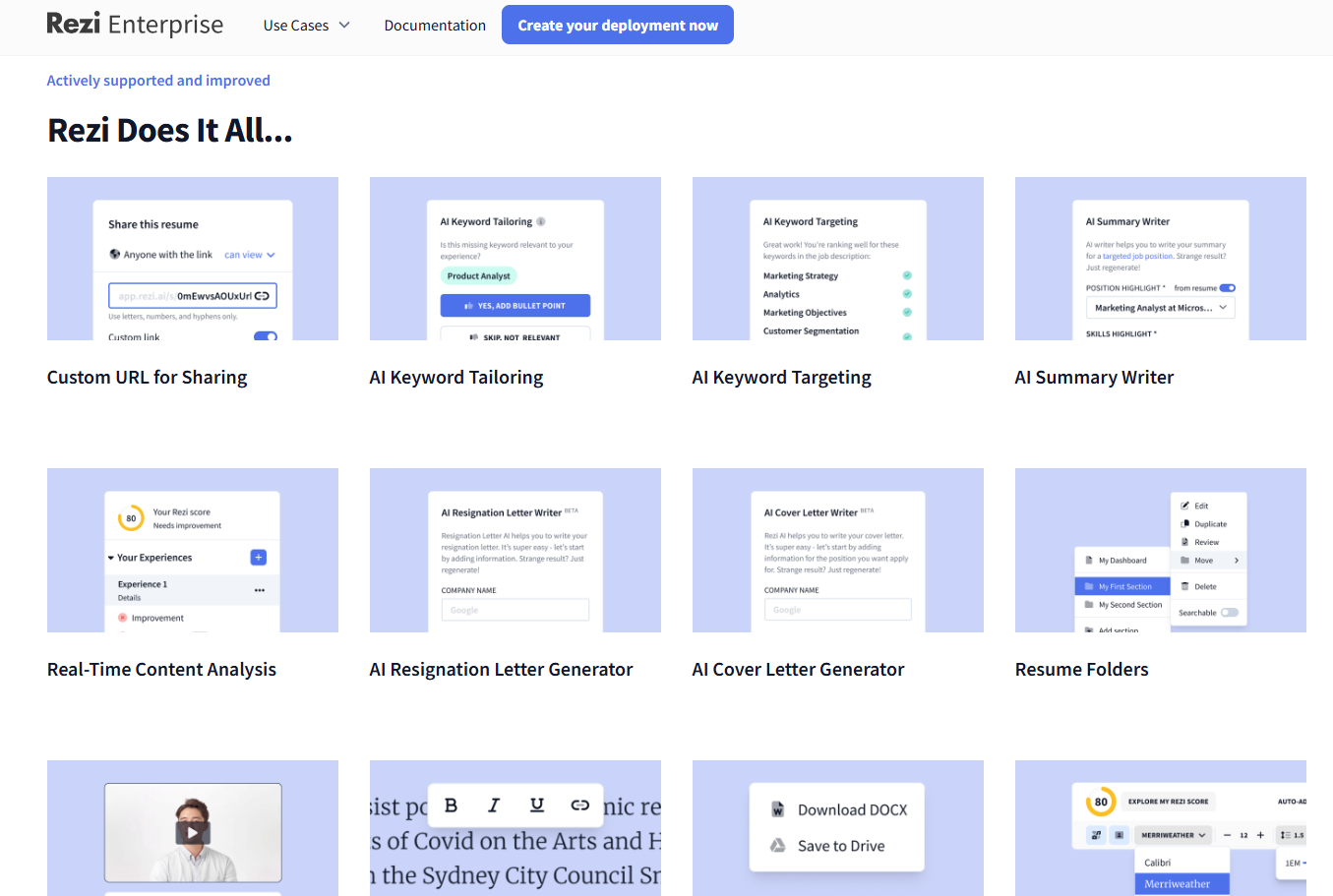Collapse the Your Experiences section triangle

[111, 558]
